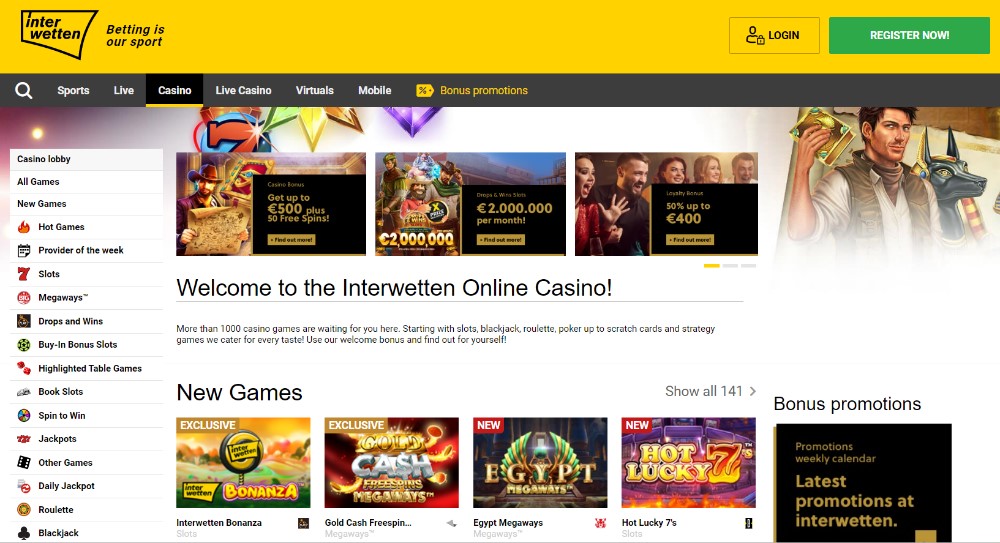Open the Hot Games flame icon
The height and width of the screenshot is (543, 1000).
24,227
